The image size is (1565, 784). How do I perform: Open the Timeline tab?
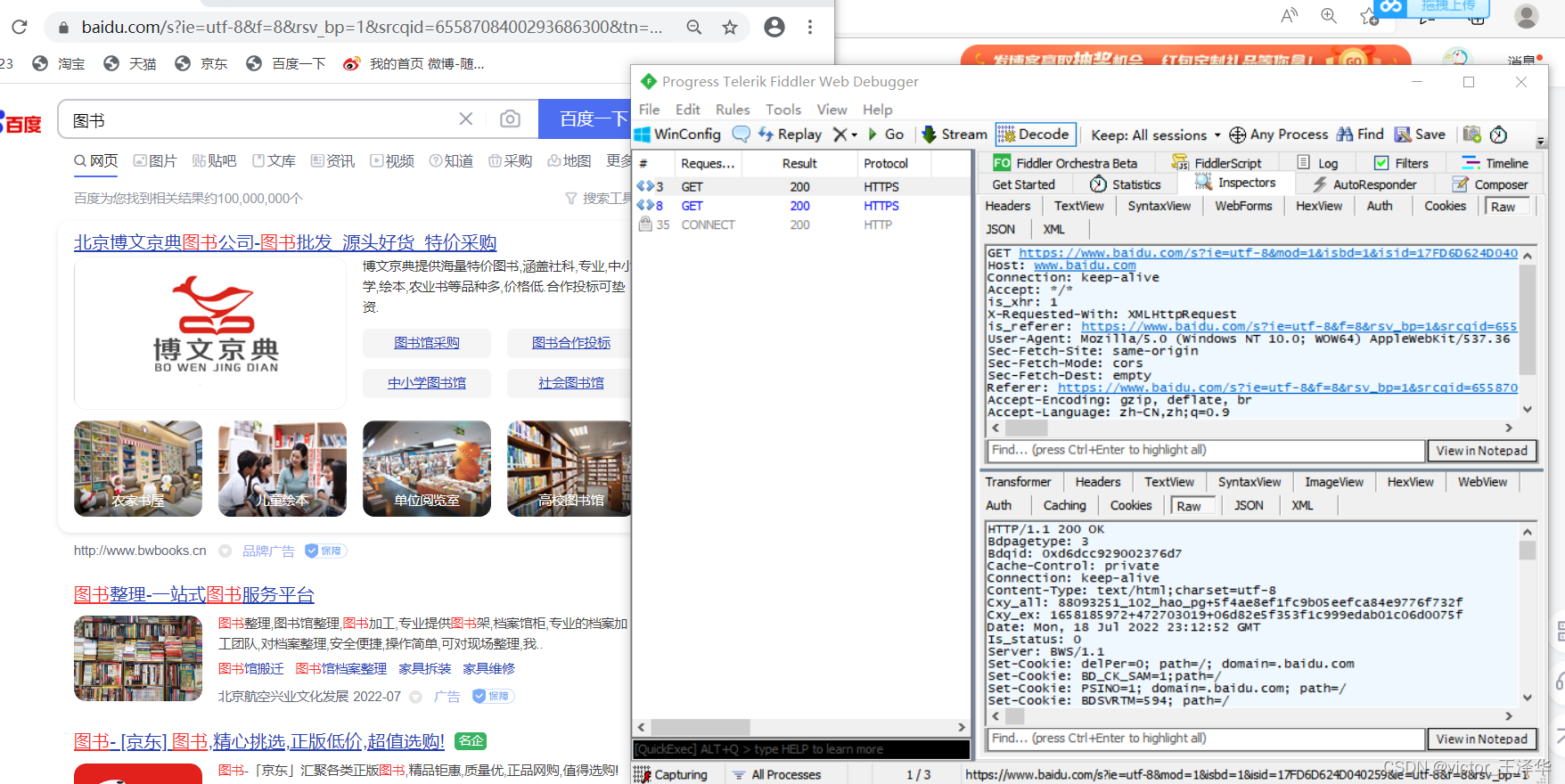point(1495,163)
